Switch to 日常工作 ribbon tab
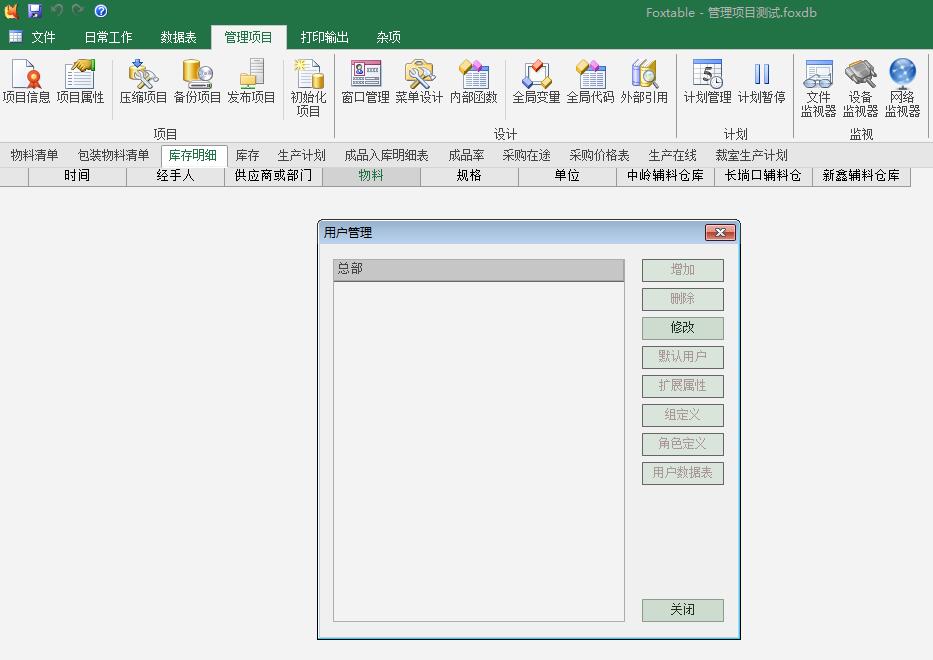Viewport: 933px width, 660px height. tap(108, 37)
